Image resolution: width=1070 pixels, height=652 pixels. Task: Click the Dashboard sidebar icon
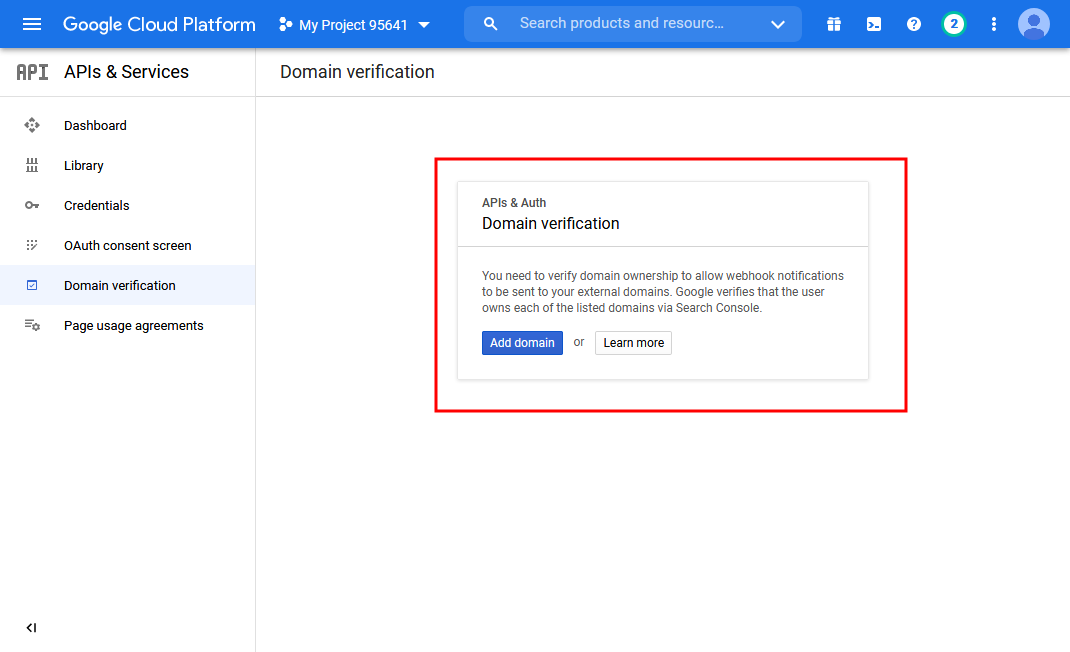click(31, 125)
